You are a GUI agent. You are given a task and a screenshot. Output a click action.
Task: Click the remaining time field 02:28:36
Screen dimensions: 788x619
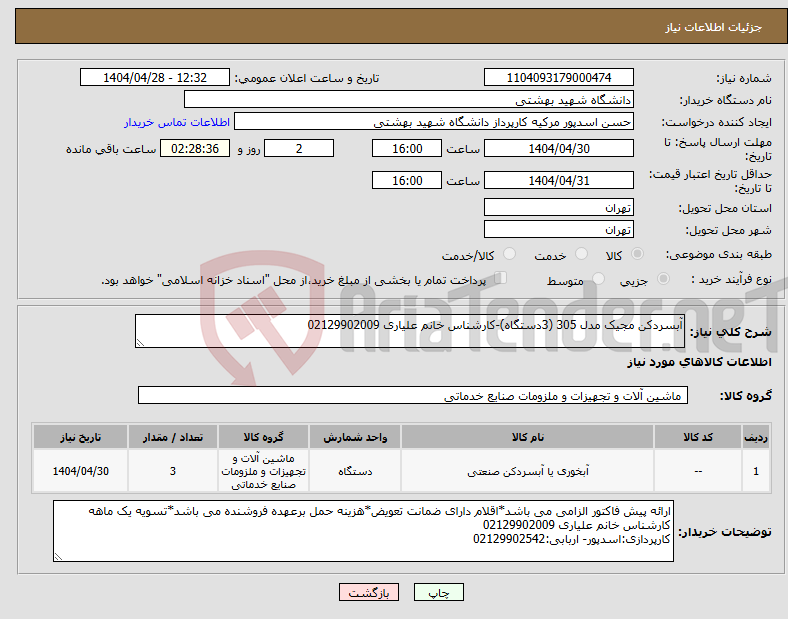(195, 148)
